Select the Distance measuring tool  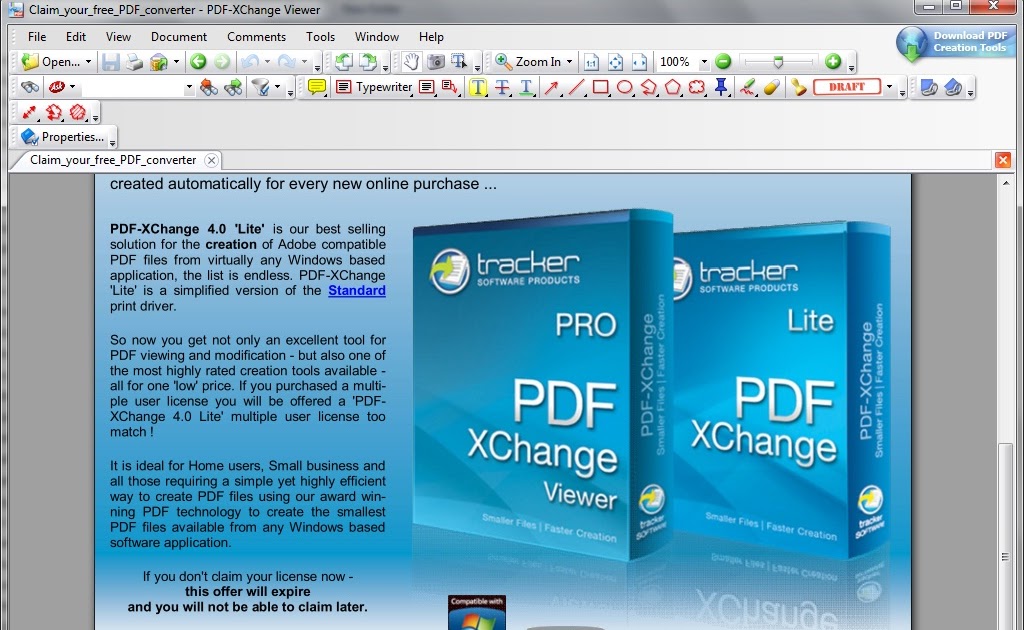[x=29, y=112]
